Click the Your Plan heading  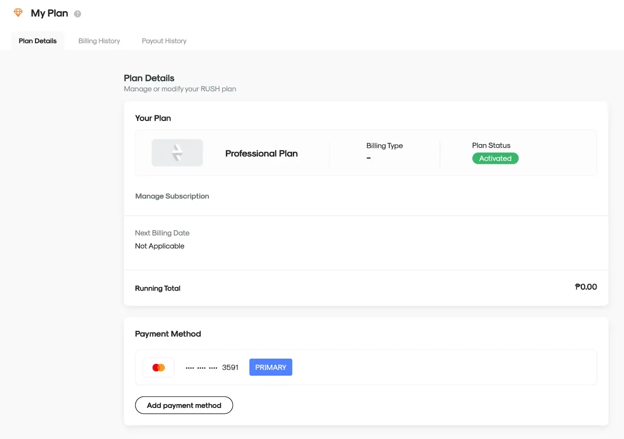click(x=153, y=118)
